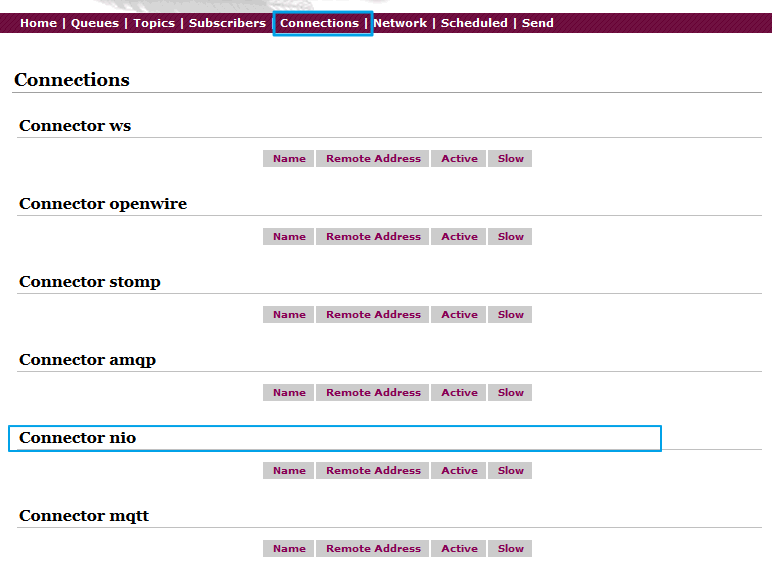The height and width of the screenshot is (565, 772).
Task: Click Slow header under Connector stomp
Action: [510, 314]
